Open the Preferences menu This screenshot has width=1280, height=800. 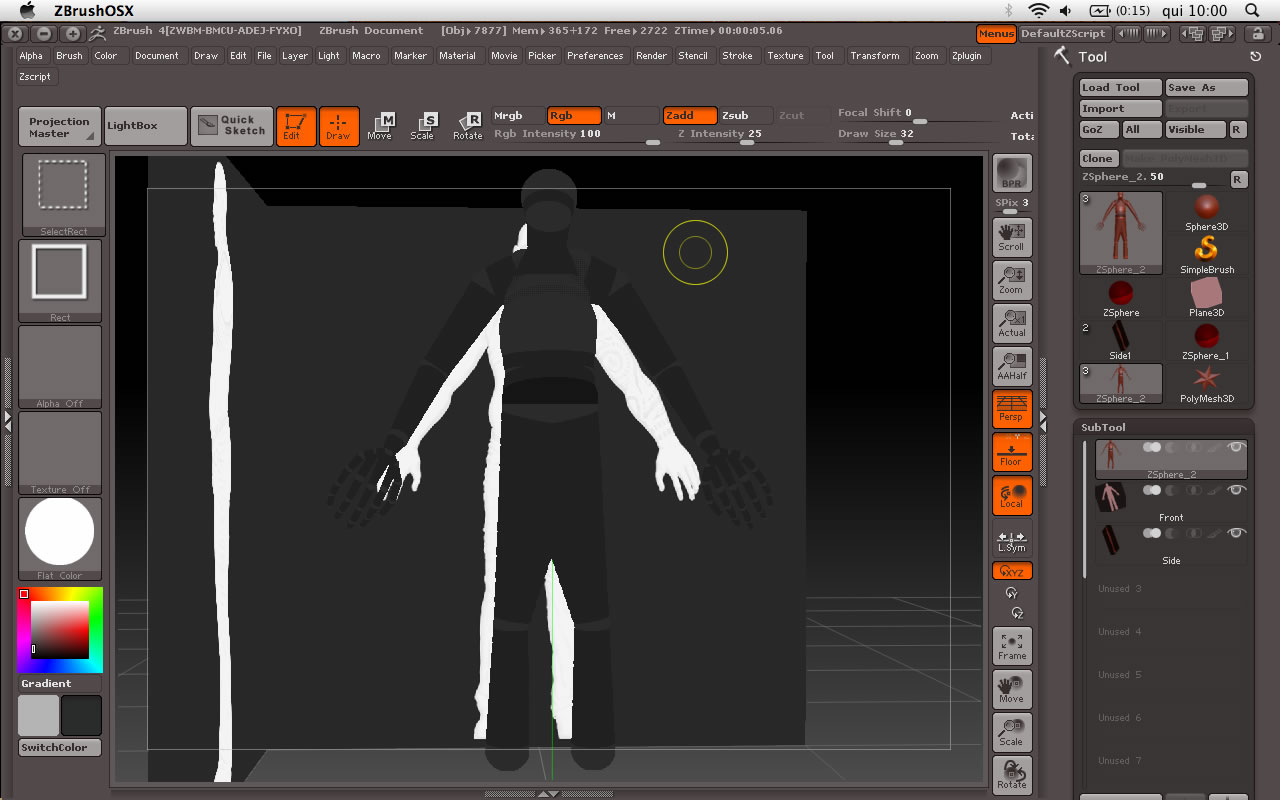click(x=595, y=56)
